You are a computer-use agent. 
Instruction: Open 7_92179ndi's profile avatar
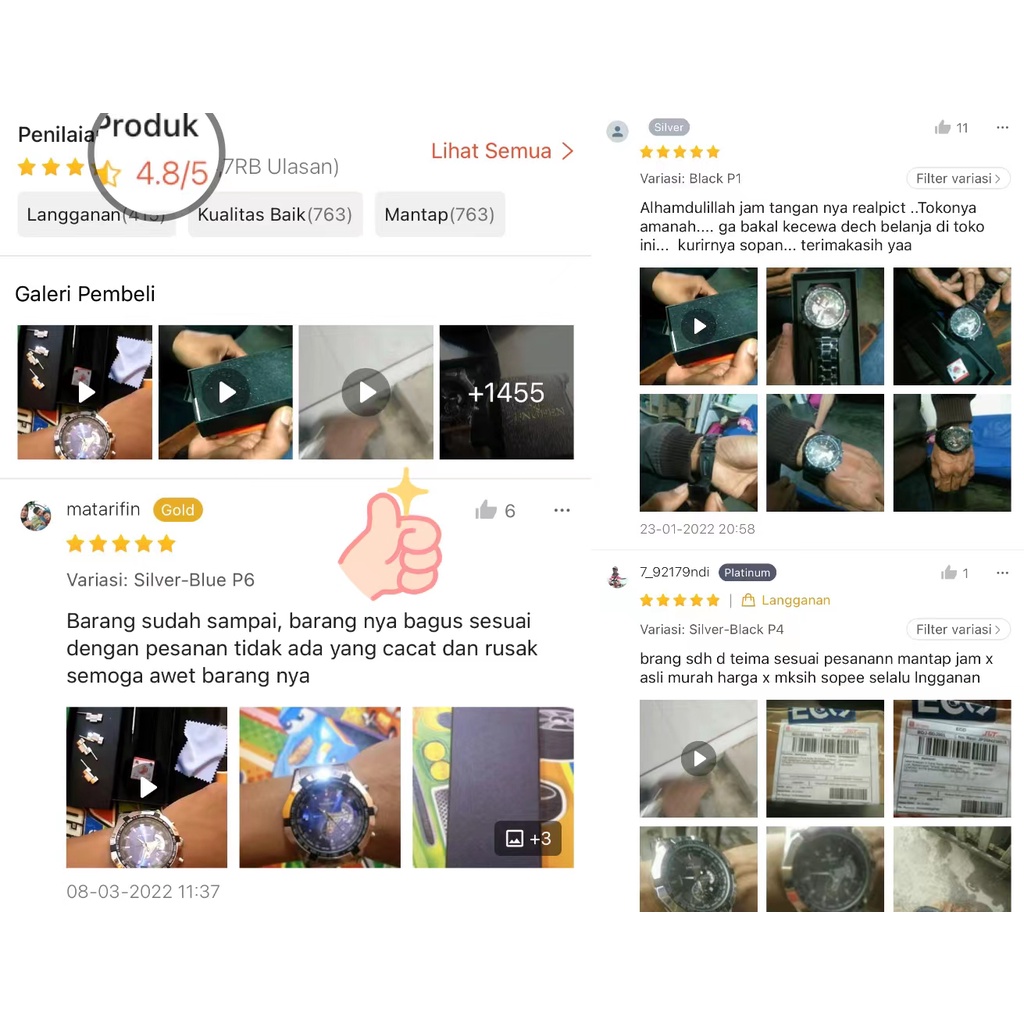[617, 576]
